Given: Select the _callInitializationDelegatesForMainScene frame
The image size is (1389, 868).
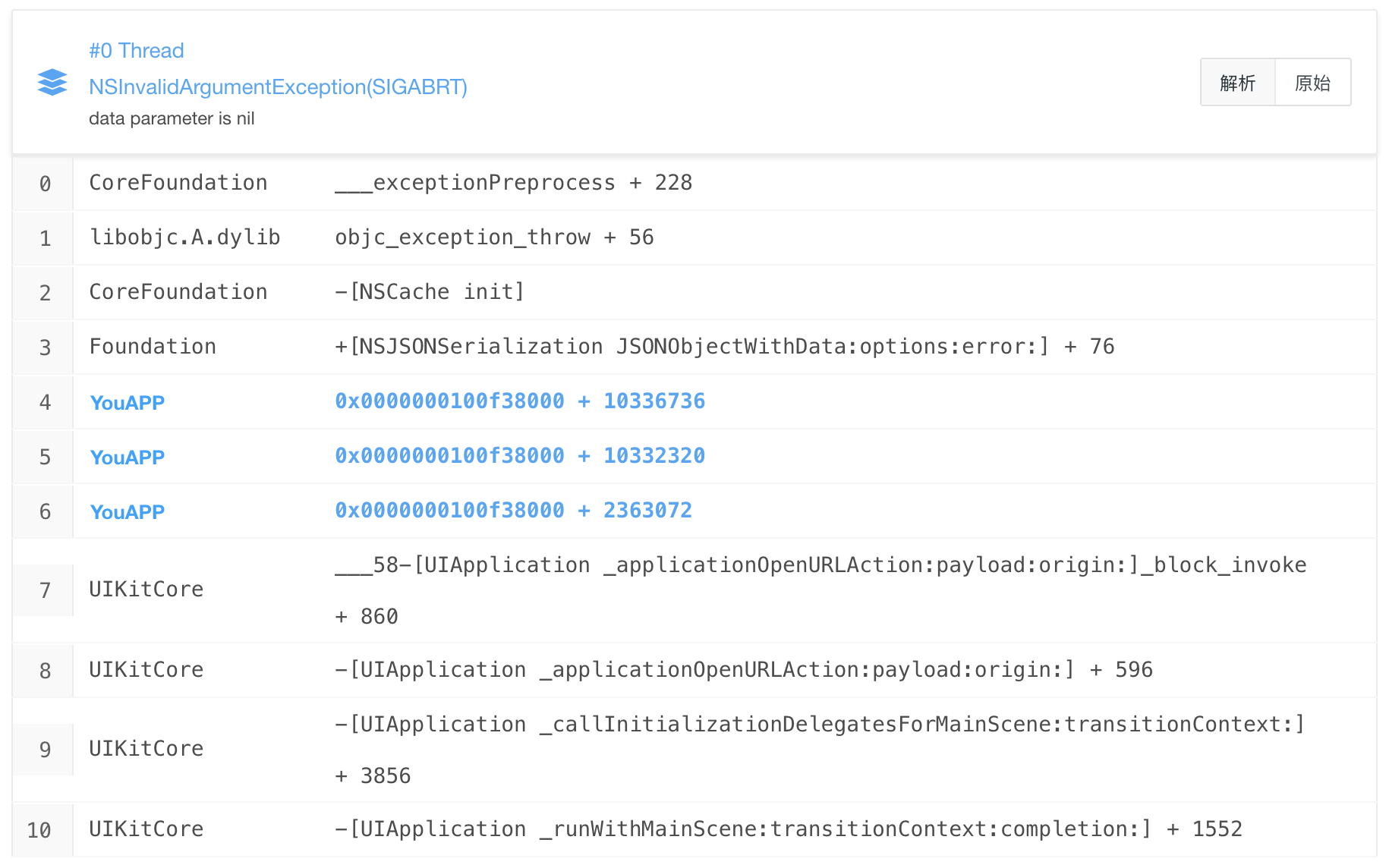Looking at the screenshot, I should pos(820,725).
